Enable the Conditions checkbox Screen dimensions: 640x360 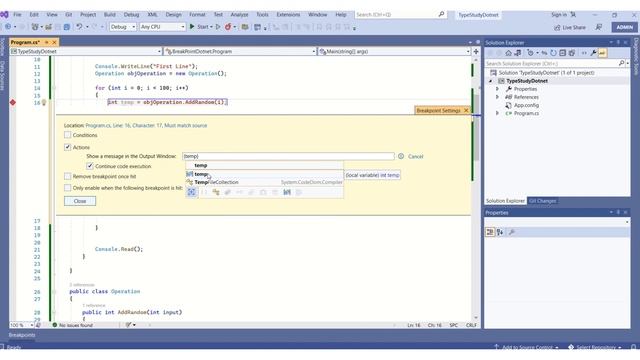click(x=68, y=135)
